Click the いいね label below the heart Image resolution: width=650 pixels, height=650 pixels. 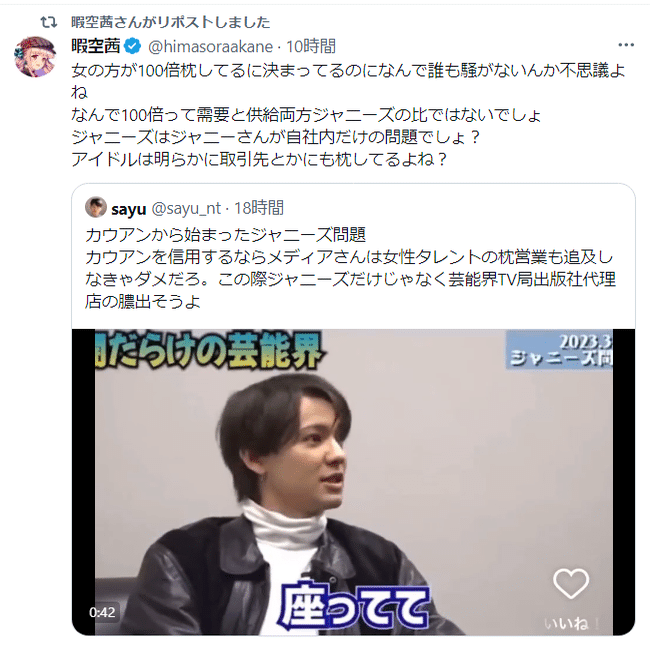pyautogui.click(x=571, y=623)
